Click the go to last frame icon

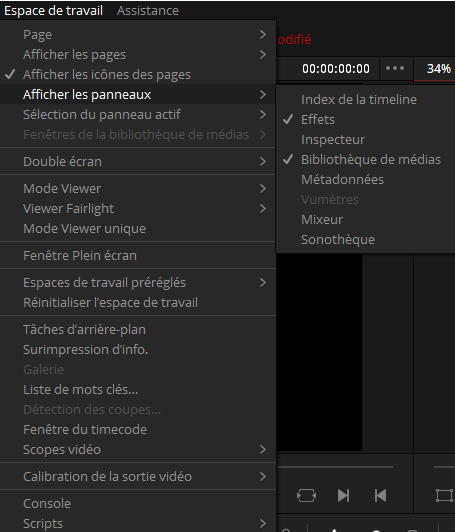[x=343, y=495]
